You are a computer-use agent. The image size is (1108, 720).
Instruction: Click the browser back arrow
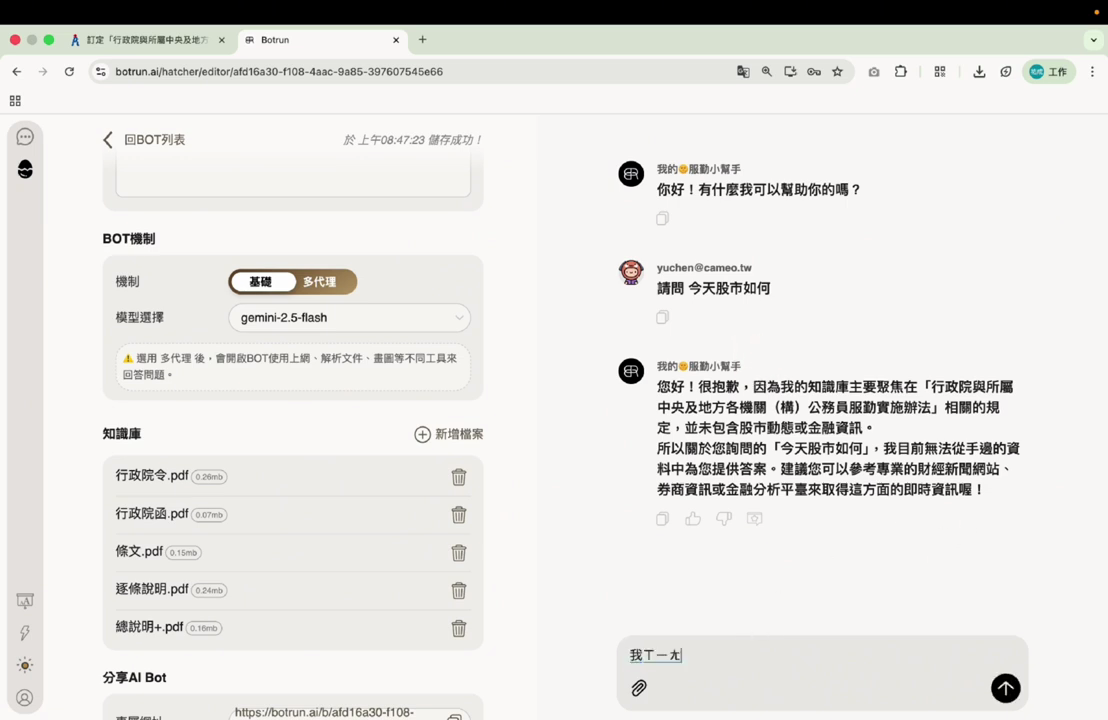click(x=17, y=71)
